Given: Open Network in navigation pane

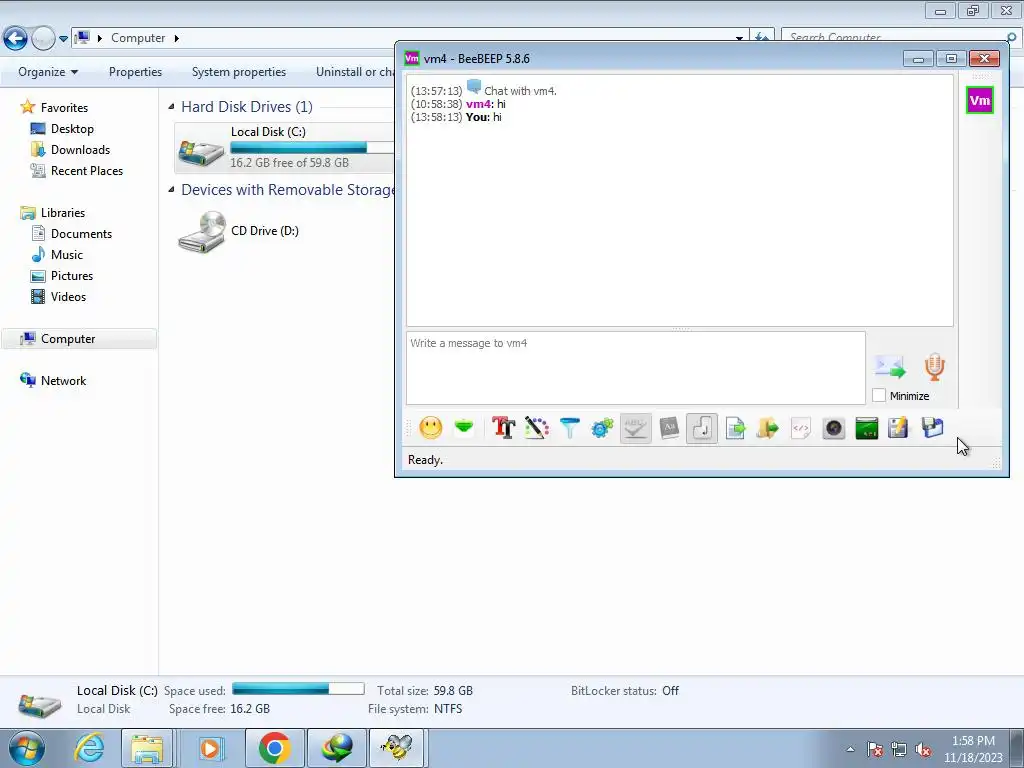Looking at the screenshot, I should coord(63,381).
